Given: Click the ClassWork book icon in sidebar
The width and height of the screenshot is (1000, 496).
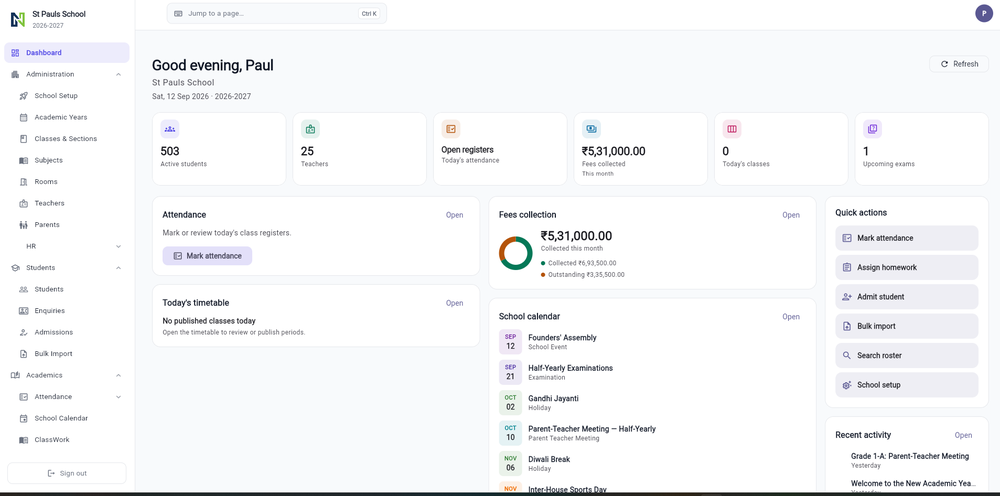Looking at the screenshot, I should point(24,440).
